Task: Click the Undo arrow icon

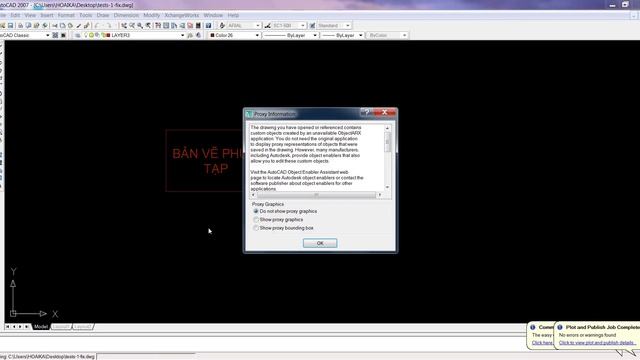Action: point(97,25)
